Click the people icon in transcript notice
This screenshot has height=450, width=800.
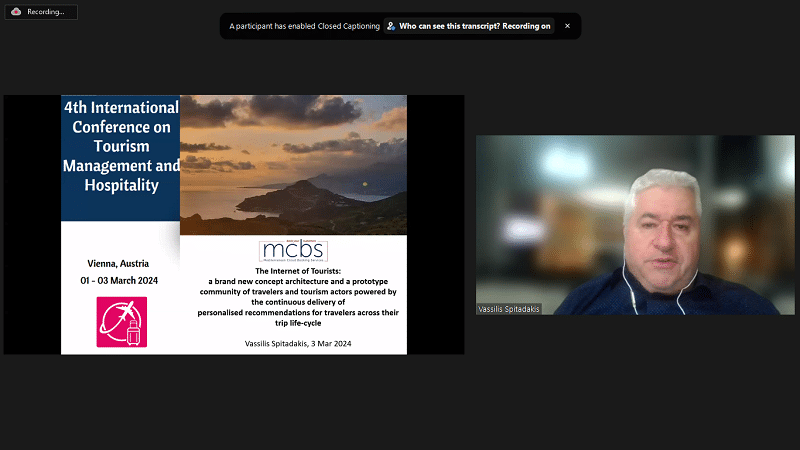390,26
